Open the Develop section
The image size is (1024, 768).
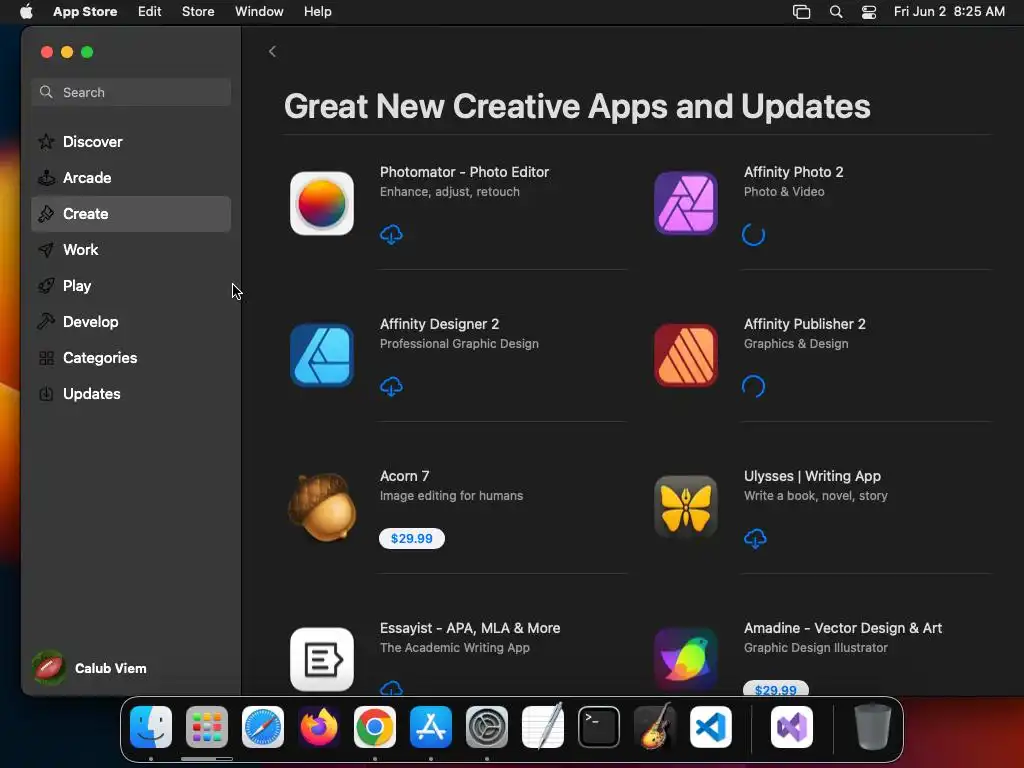pos(131,321)
